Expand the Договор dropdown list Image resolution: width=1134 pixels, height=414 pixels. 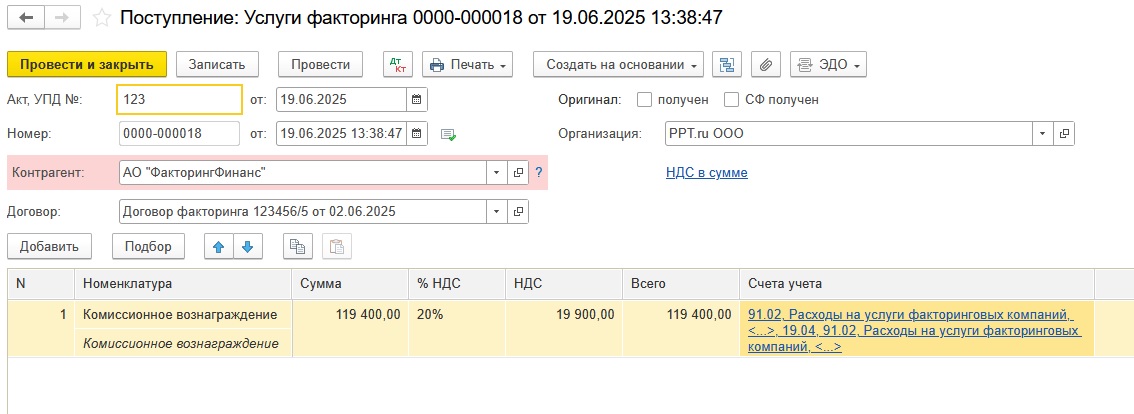[x=497, y=212]
